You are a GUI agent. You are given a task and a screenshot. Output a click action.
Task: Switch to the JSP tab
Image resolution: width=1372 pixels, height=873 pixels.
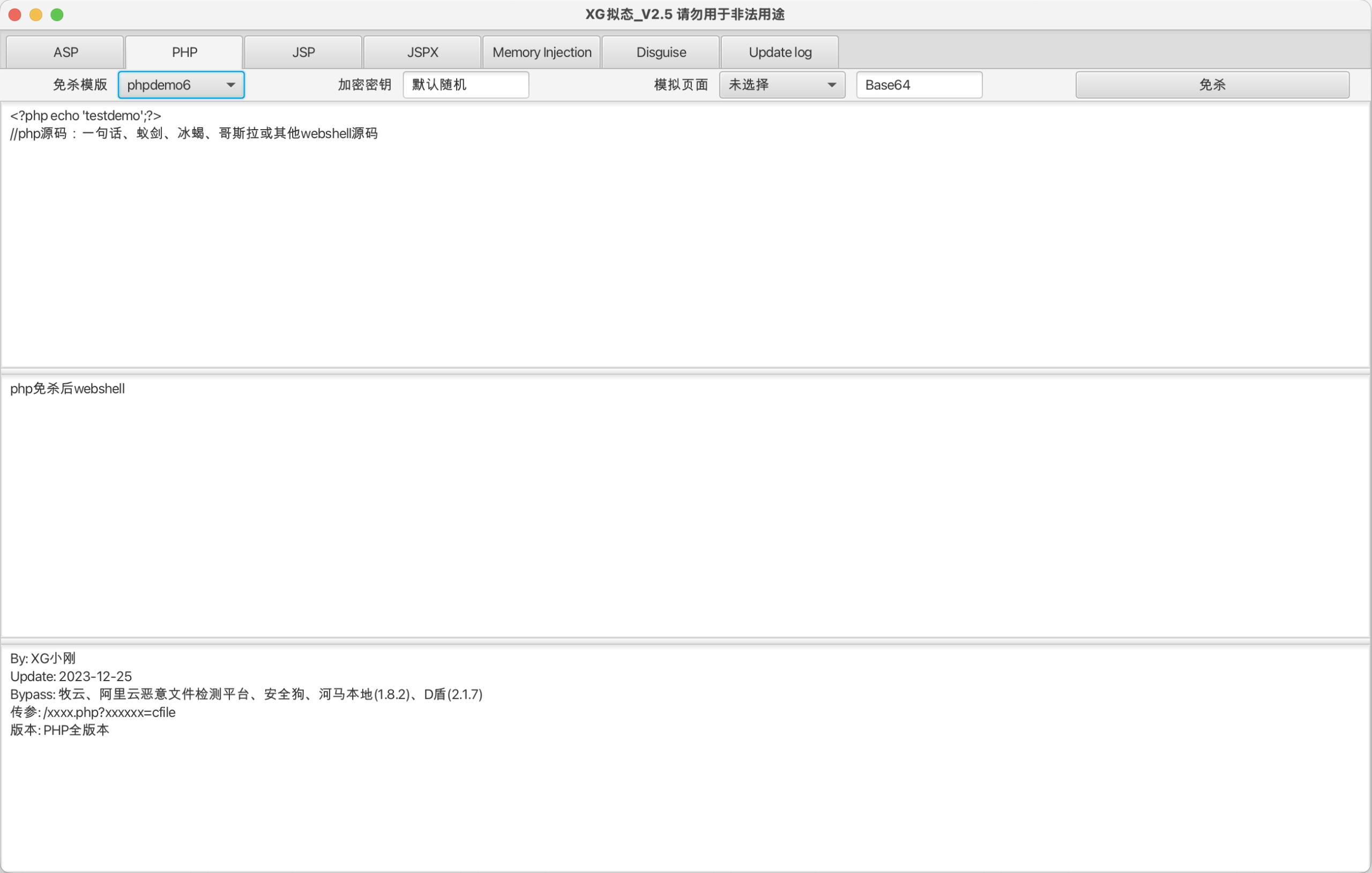303,51
